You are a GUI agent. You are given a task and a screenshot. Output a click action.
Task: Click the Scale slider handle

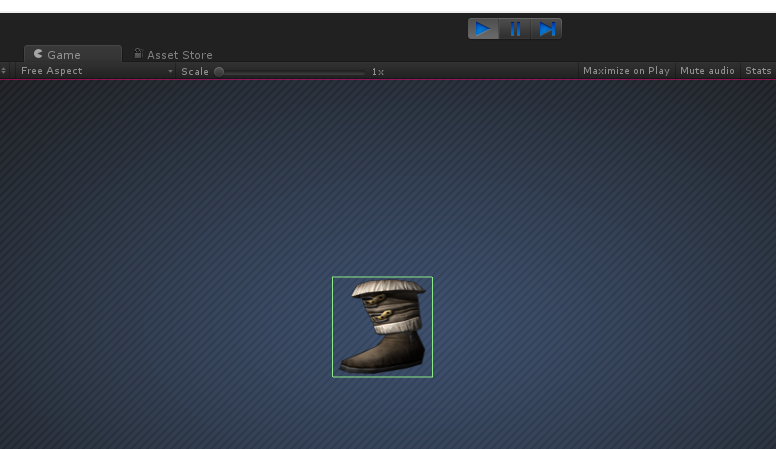[219, 72]
